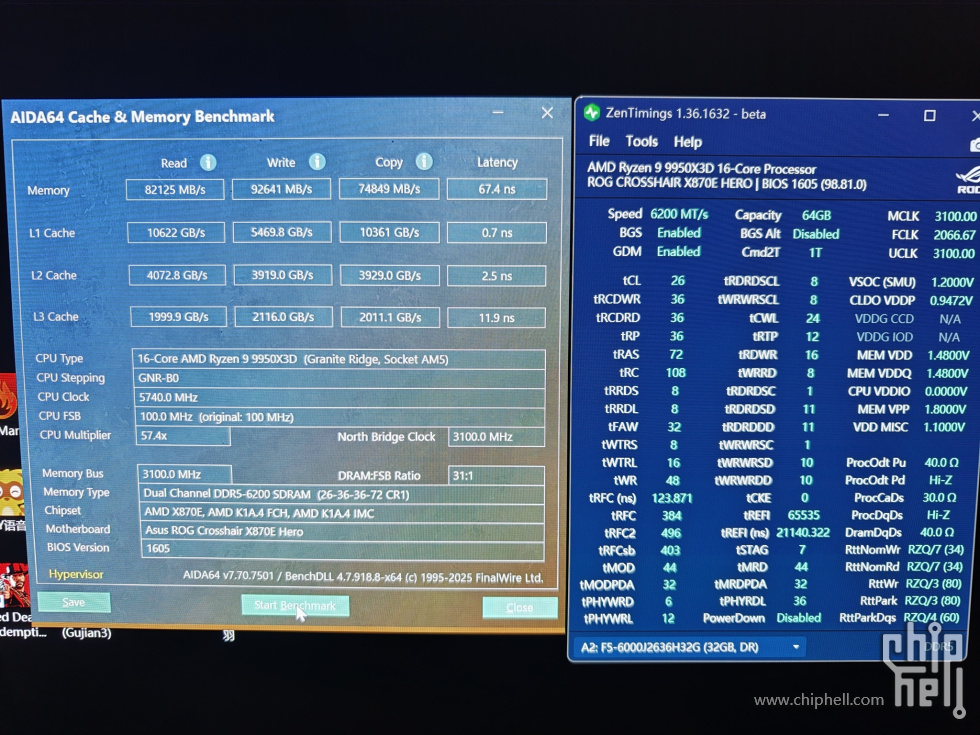Click the Read info icon in AIDA64
980x735 pixels.
click(x=208, y=162)
